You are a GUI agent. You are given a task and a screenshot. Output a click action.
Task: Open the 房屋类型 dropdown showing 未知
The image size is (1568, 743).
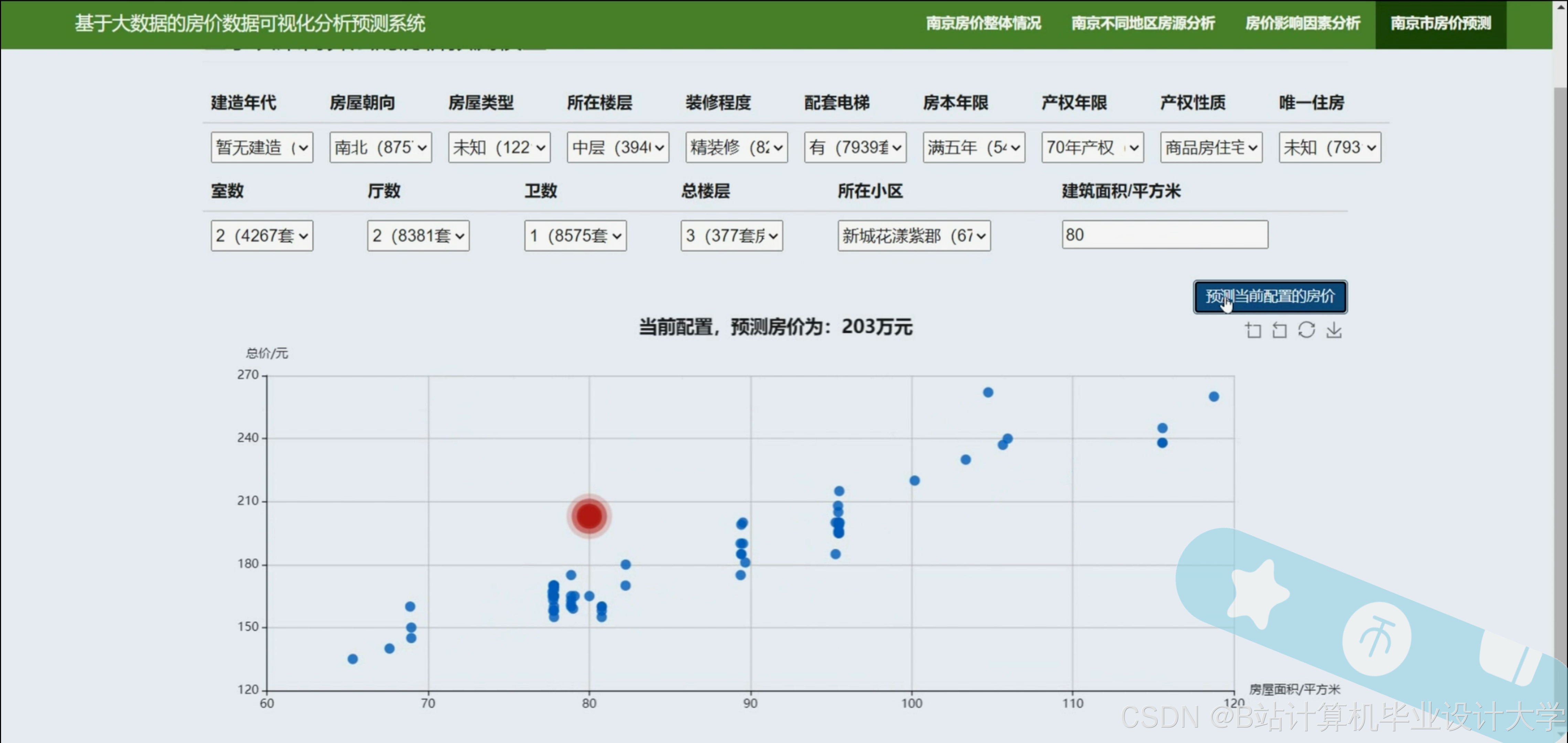tap(499, 147)
